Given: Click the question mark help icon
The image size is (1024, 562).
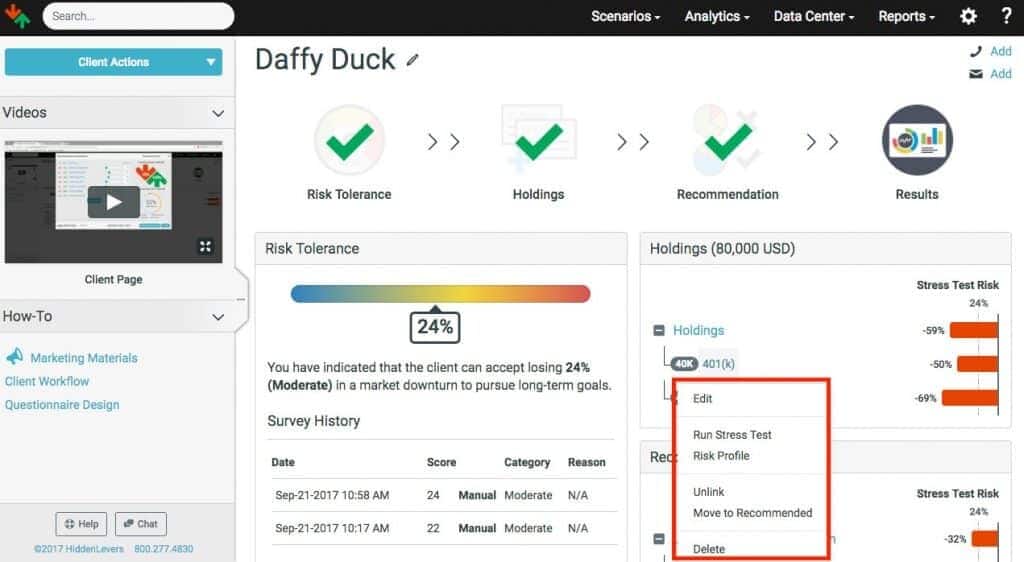Looking at the screenshot, I should [x=1006, y=16].
